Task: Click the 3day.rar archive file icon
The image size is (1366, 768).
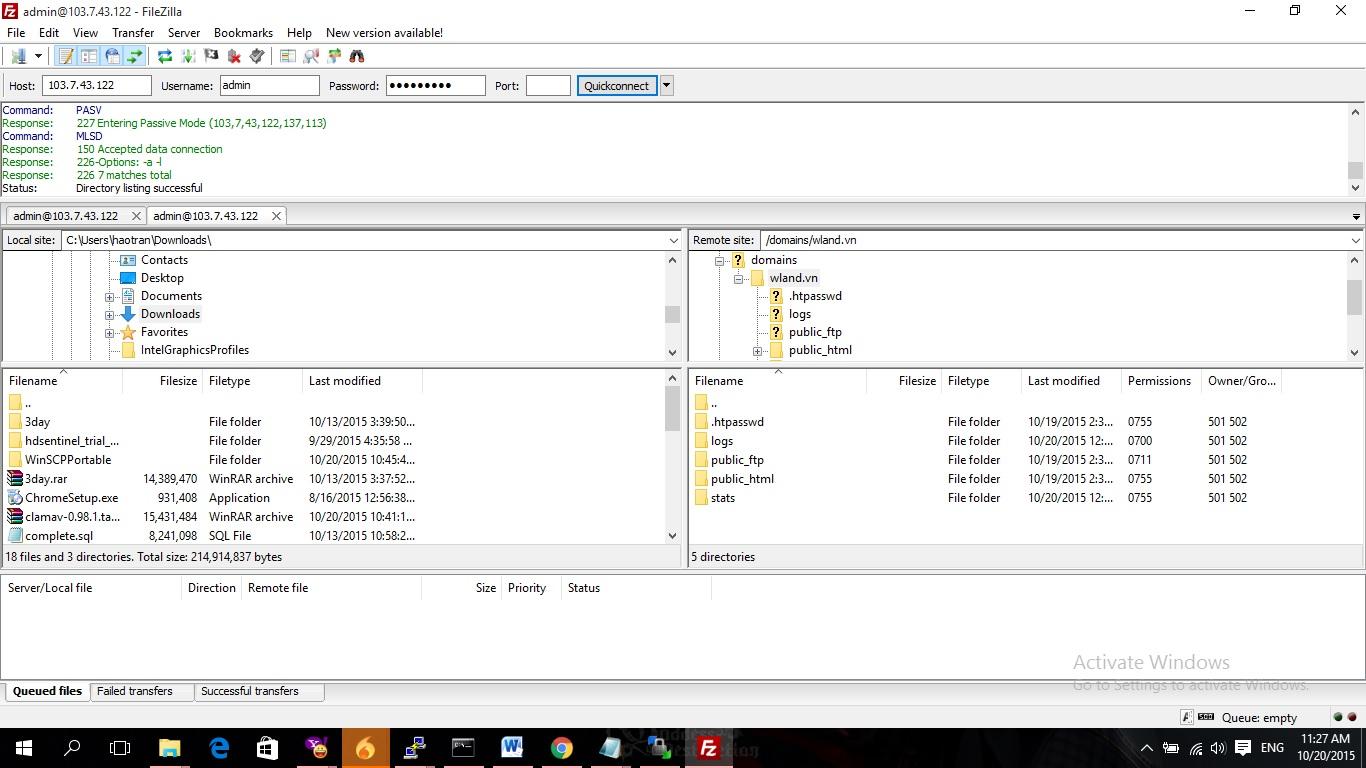Action: coord(15,479)
